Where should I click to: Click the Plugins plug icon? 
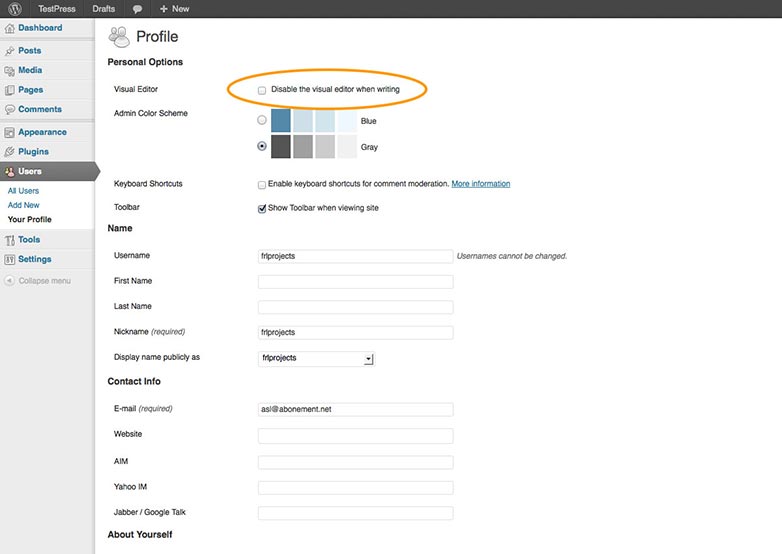(x=9, y=152)
